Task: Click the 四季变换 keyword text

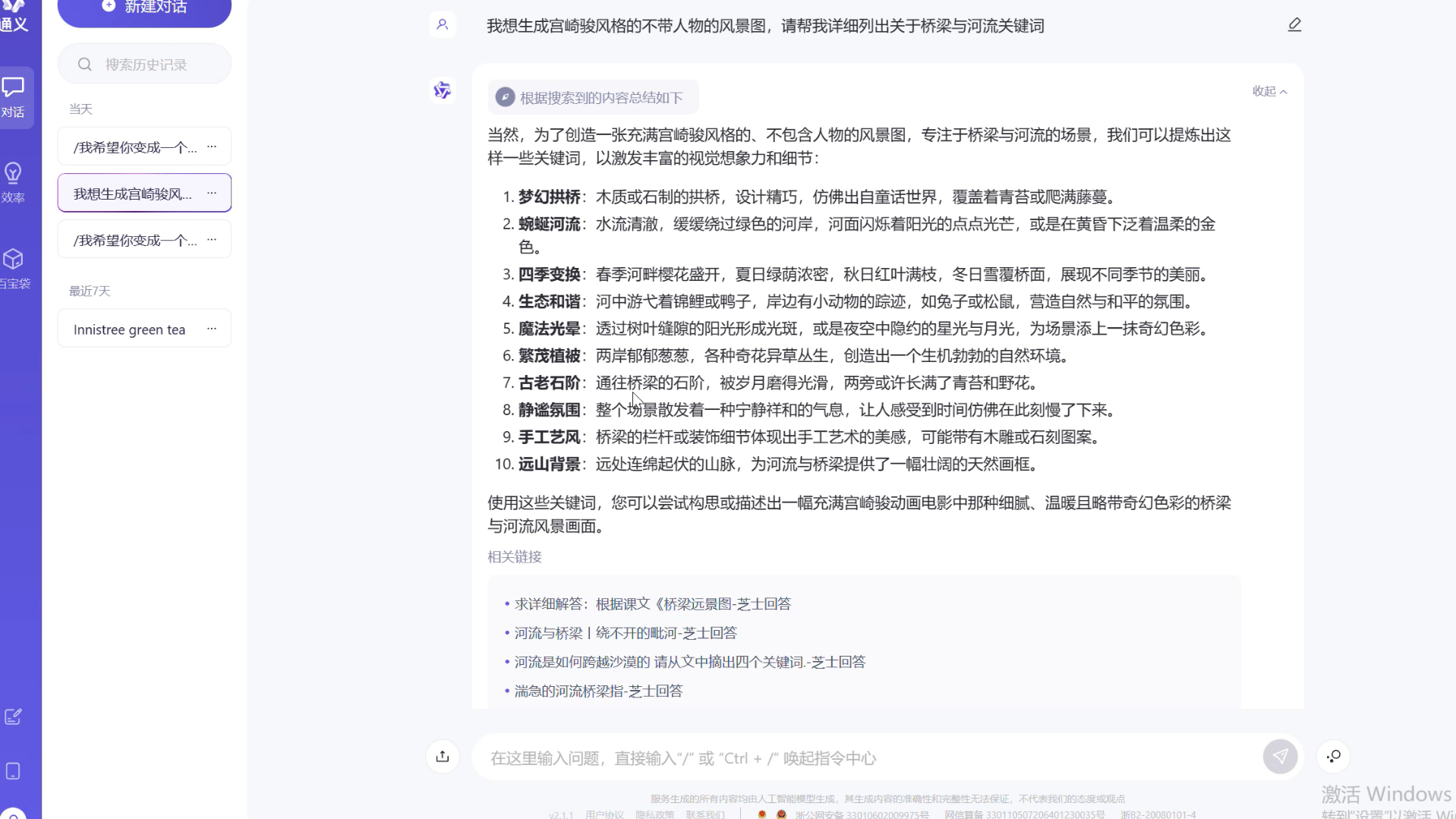Action: point(549,275)
